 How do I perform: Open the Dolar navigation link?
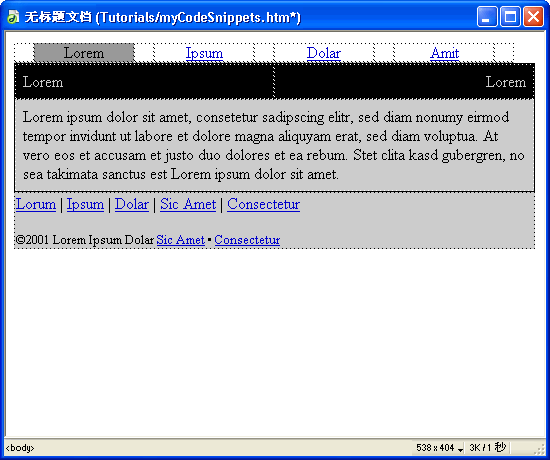(x=323, y=53)
